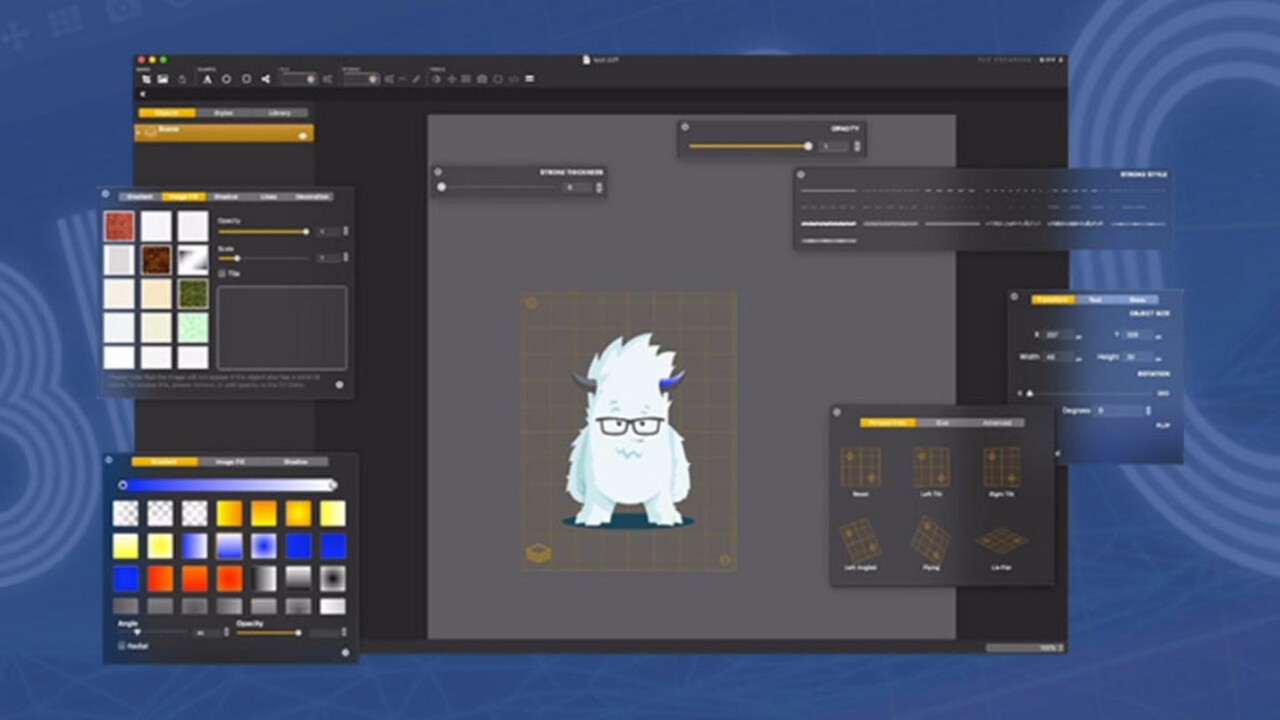Select the black radial gradient swatch
This screenshot has width=1280, height=720.
click(x=333, y=578)
